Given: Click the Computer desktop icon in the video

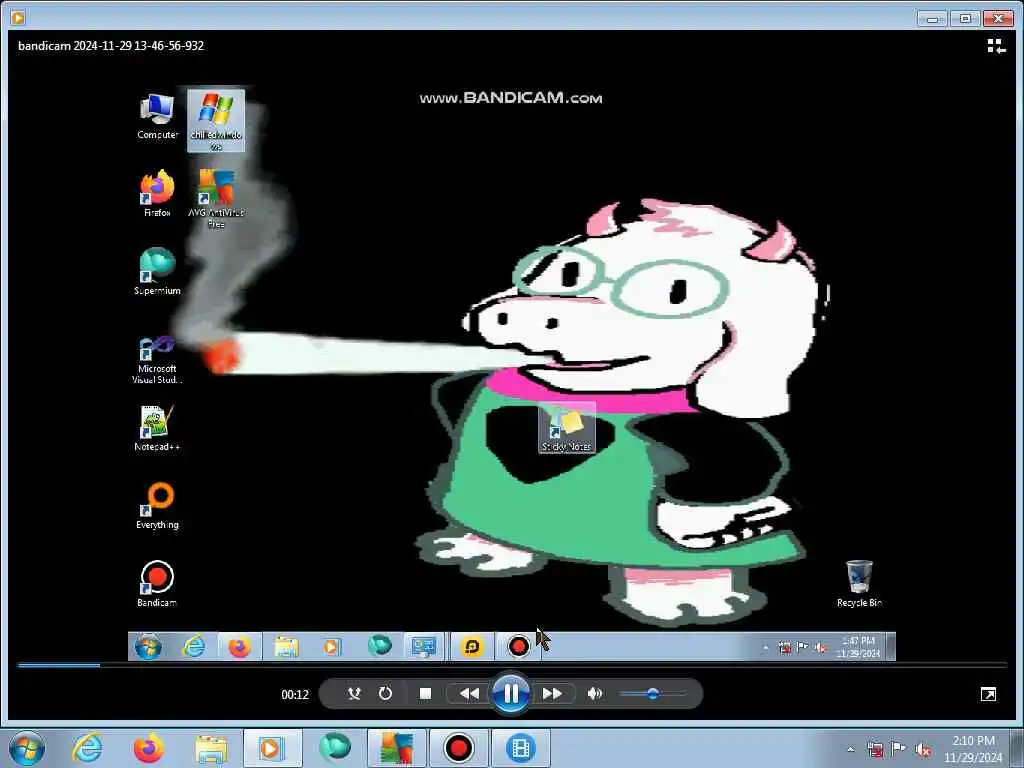Looking at the screenshot, I should (157, 116).
